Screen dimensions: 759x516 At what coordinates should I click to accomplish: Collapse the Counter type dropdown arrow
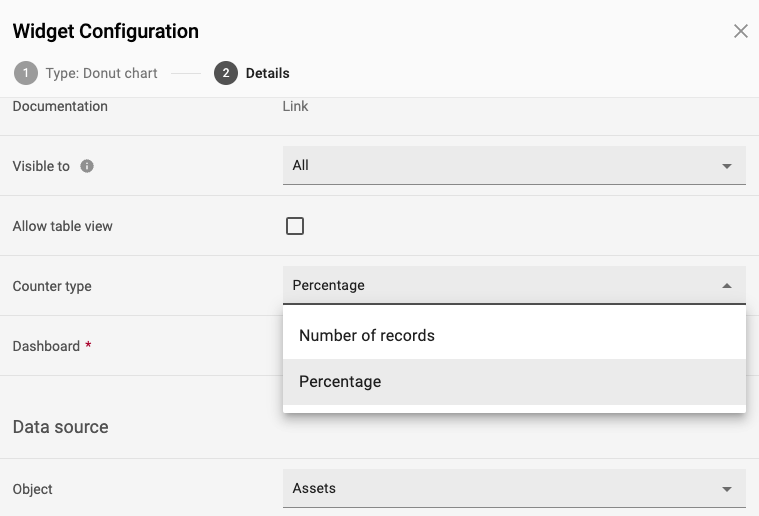[x=727, y=286]
